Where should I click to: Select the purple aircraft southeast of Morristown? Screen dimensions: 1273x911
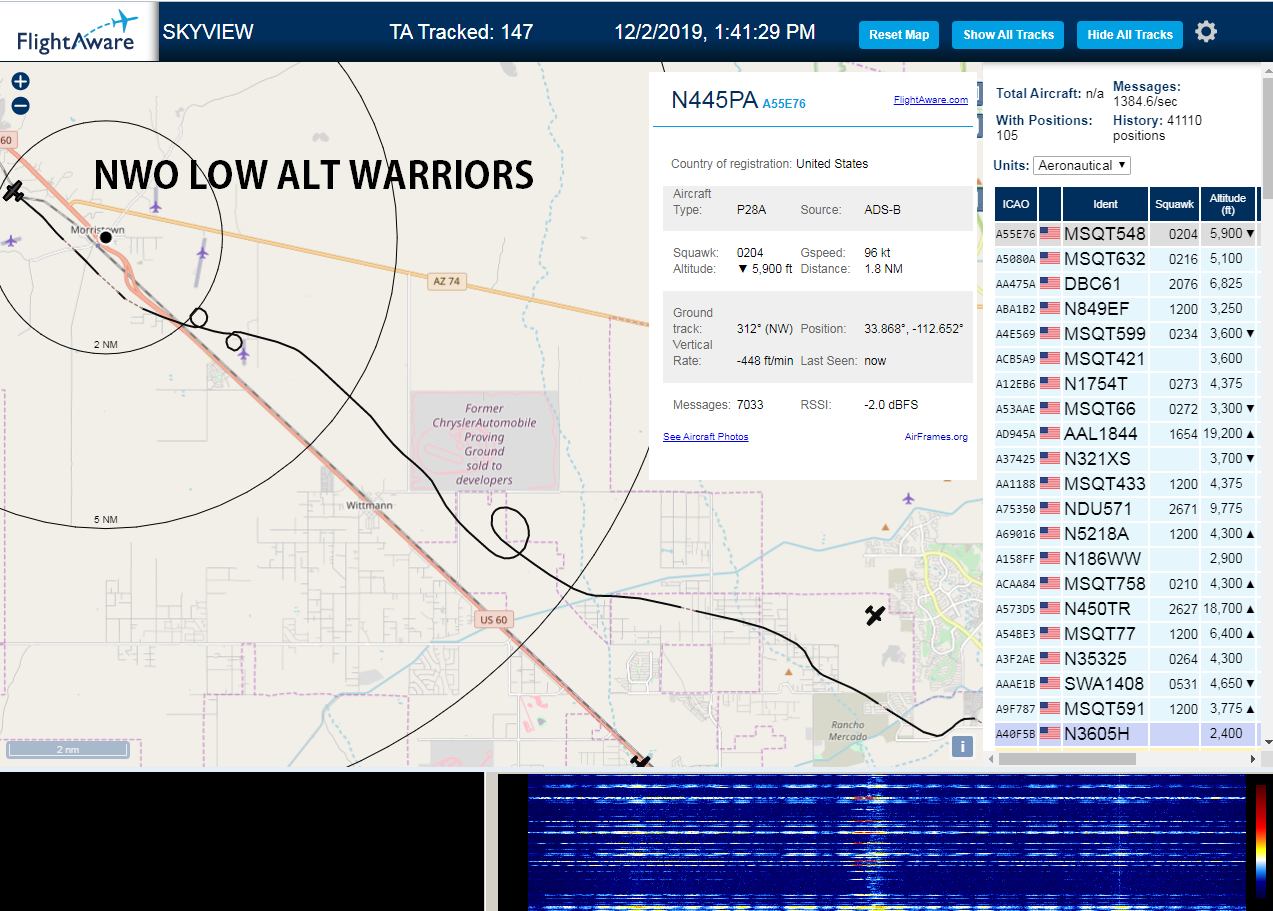[x=203, y=252]
